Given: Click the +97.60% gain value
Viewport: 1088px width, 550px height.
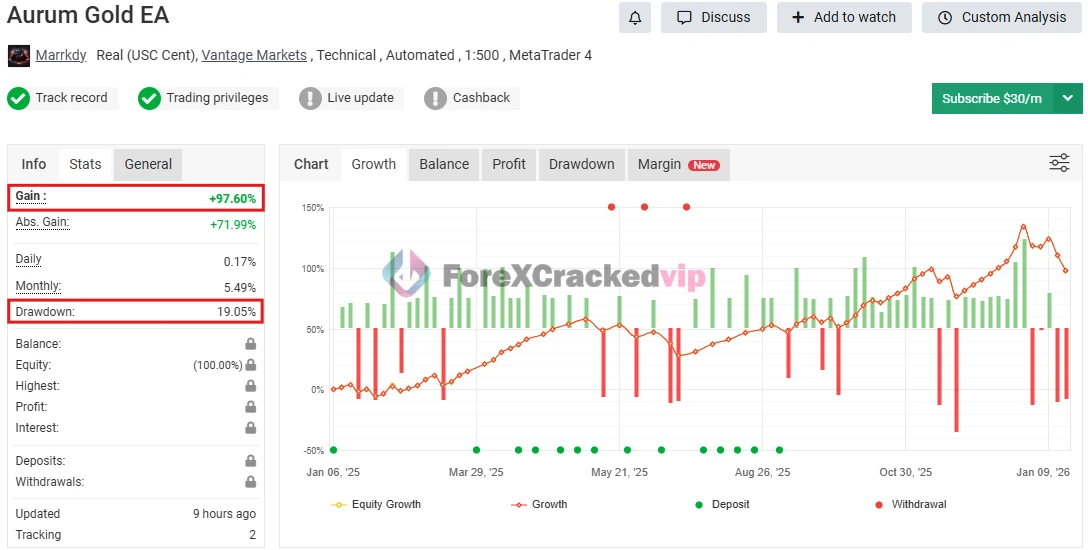Looking at the screenshot, I should [232, 199].
